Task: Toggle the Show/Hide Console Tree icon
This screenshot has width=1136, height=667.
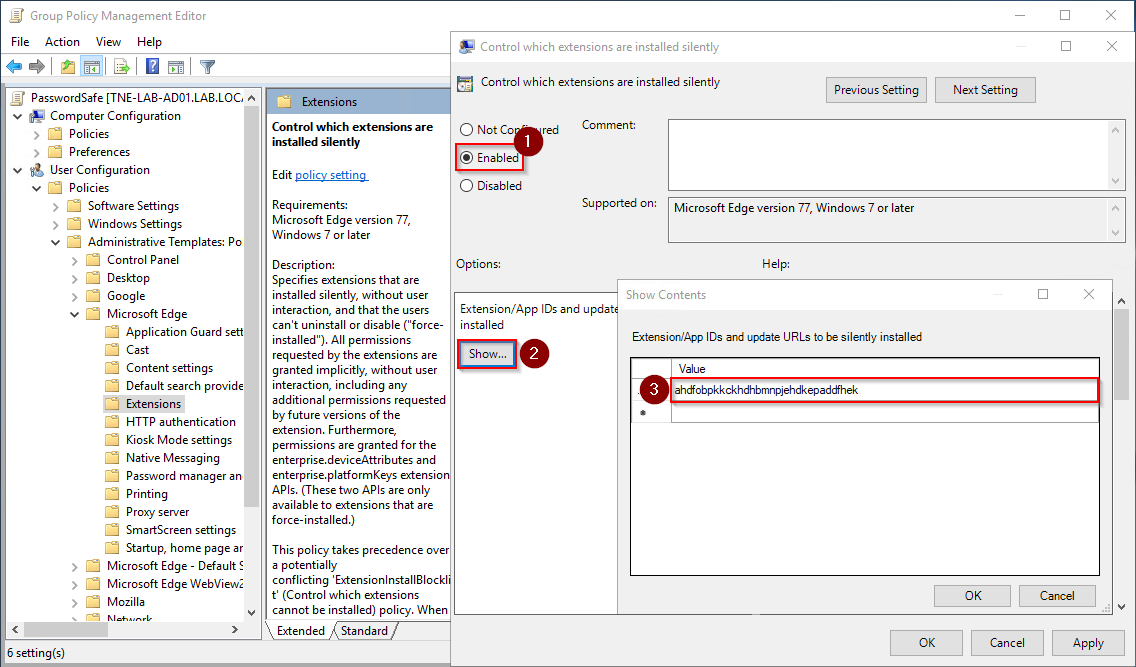Action: coord(92,67)
